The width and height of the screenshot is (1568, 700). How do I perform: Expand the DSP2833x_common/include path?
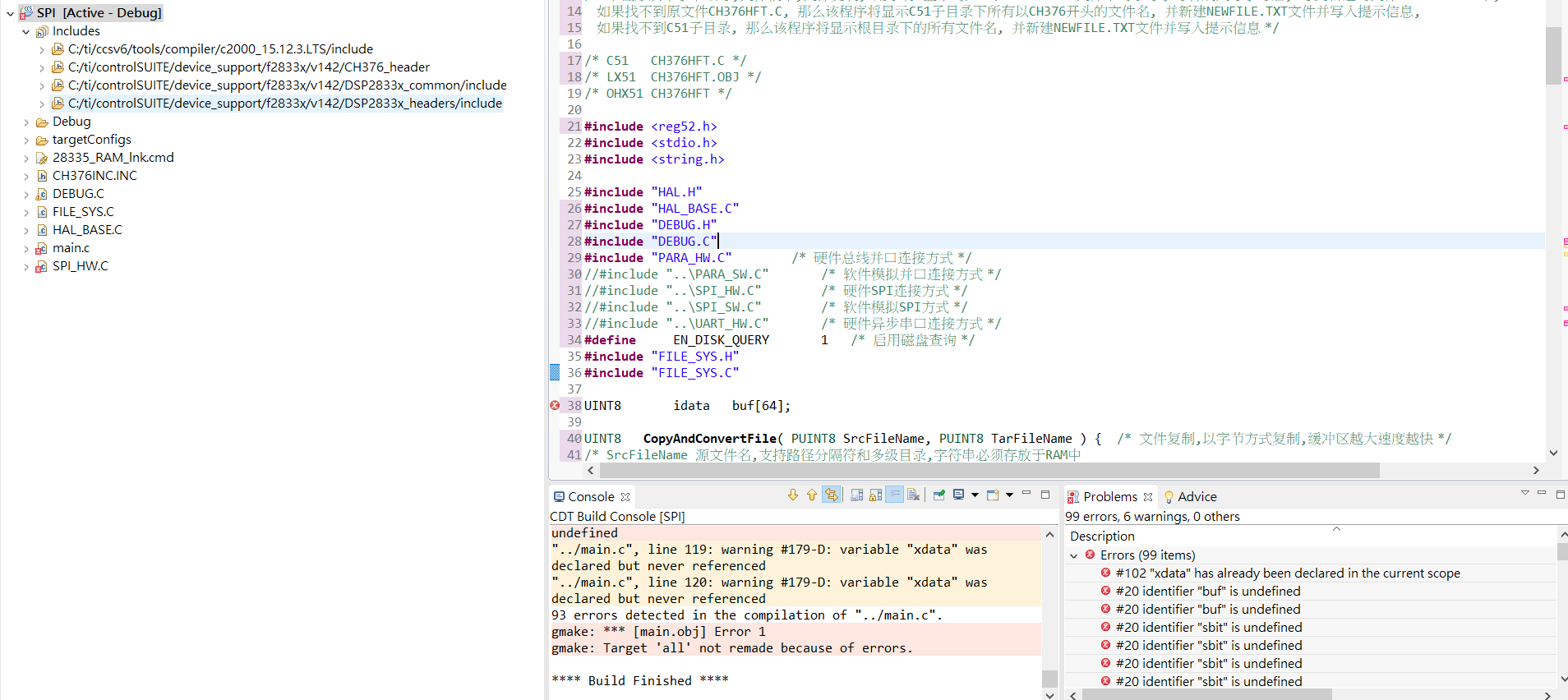(42, 86)
